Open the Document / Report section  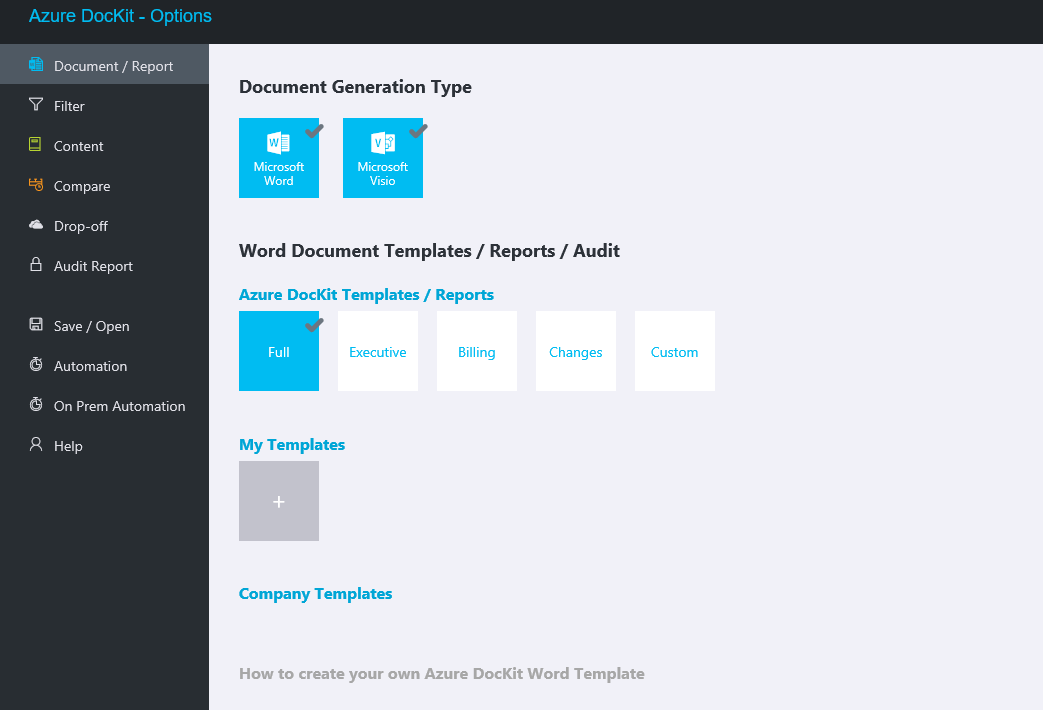coord(104,65)
